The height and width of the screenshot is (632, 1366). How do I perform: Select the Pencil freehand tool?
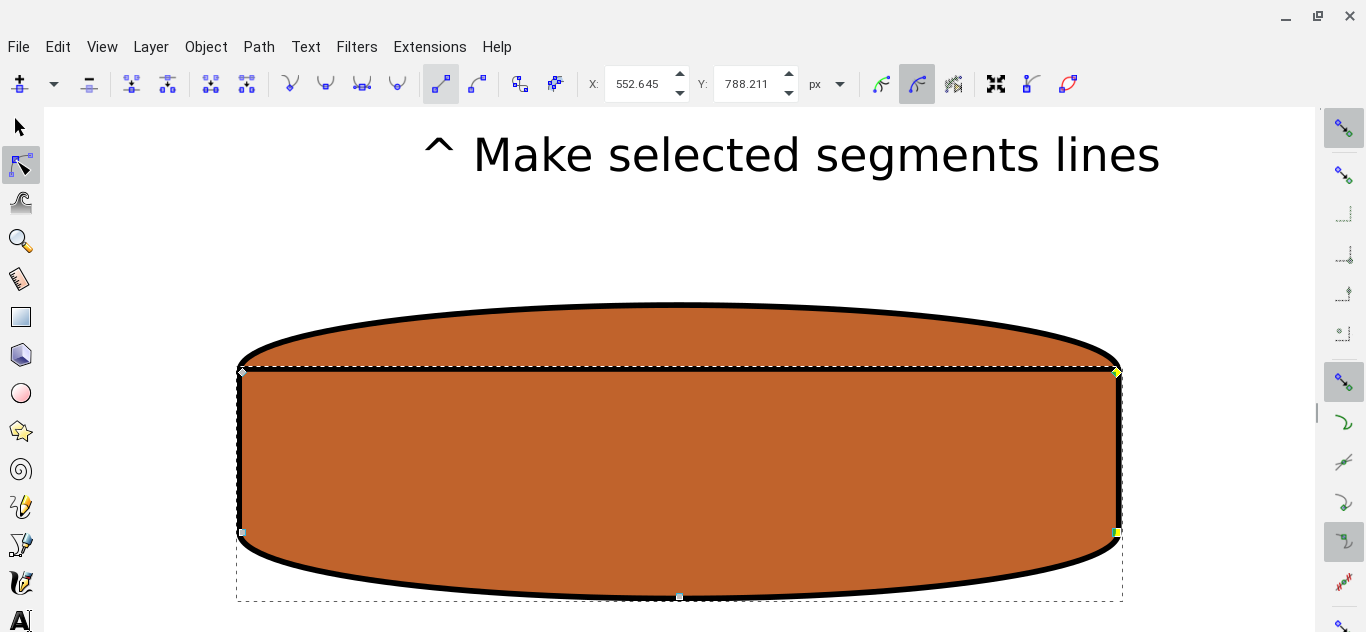coord(21,507)
